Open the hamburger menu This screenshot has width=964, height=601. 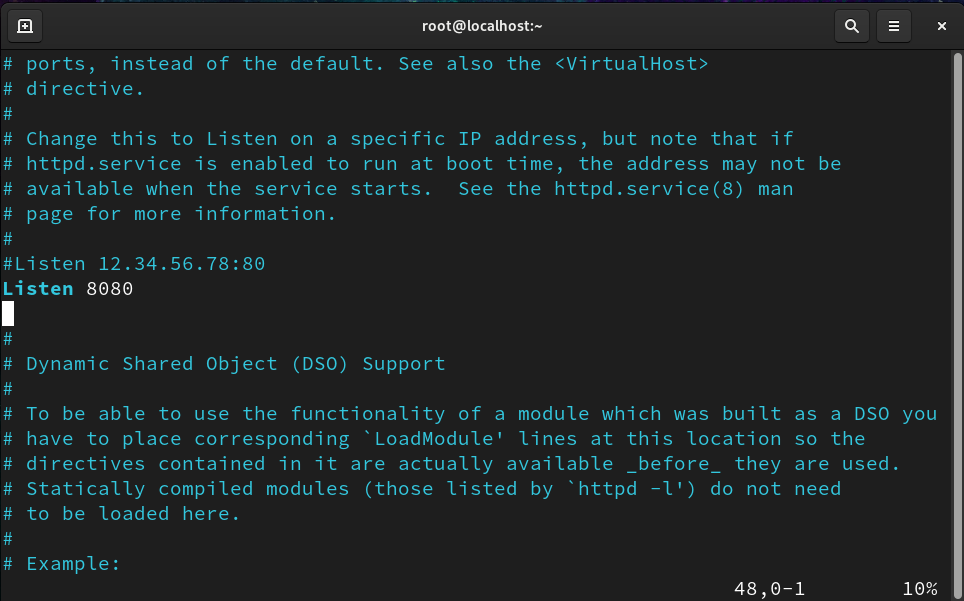click(x=893, y=26)
